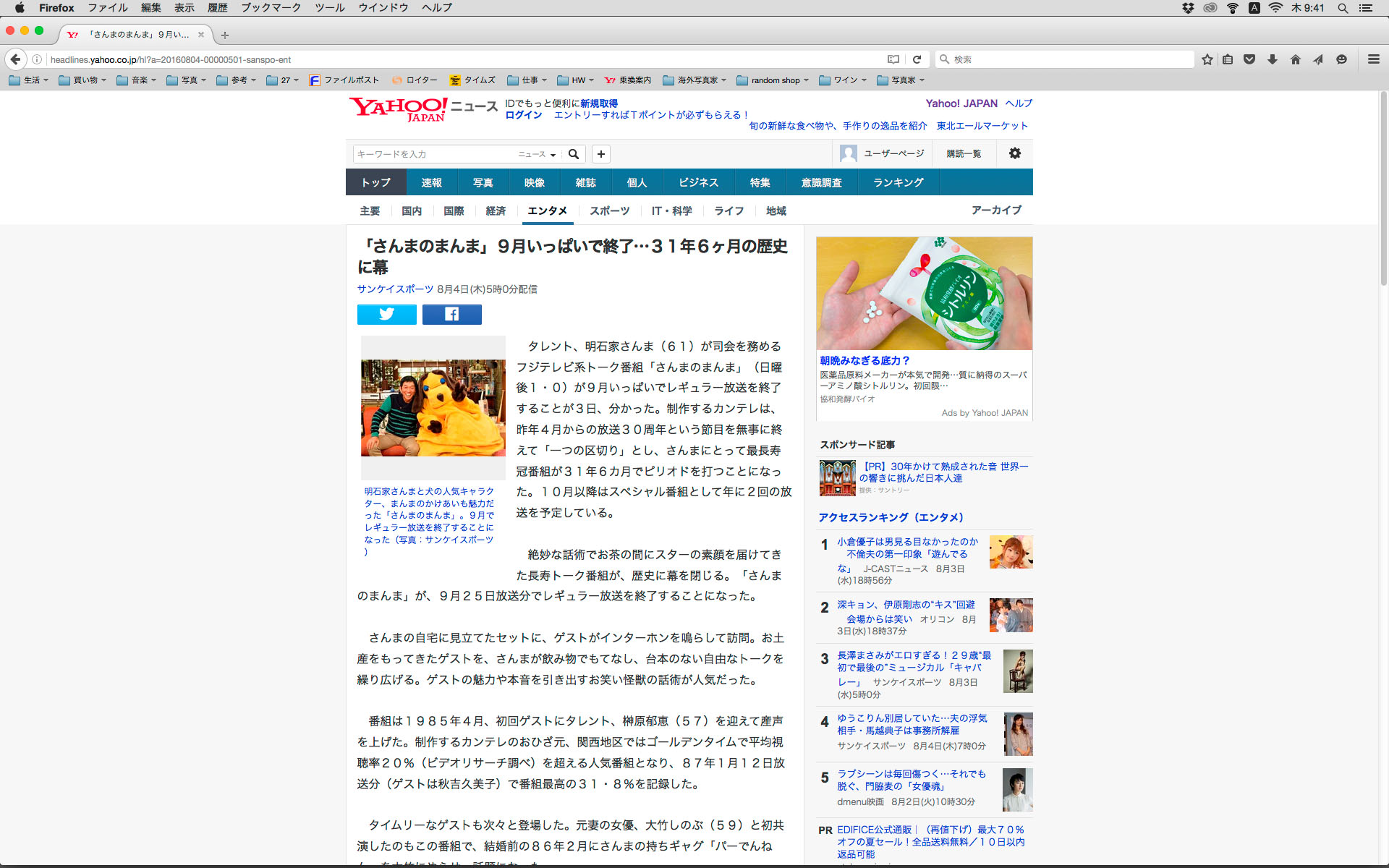Share article via Twitter button

[x=386, y=314]
